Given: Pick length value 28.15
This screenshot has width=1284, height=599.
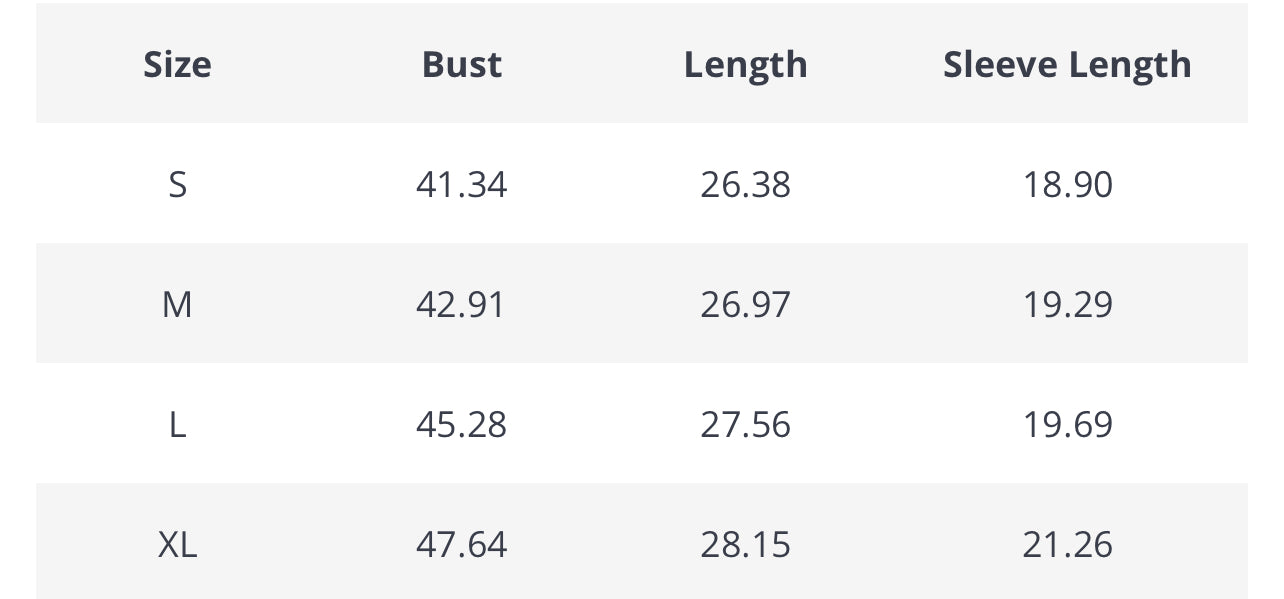Looking at the screenshot, I should pyautogui.click(x=745, y=545).
